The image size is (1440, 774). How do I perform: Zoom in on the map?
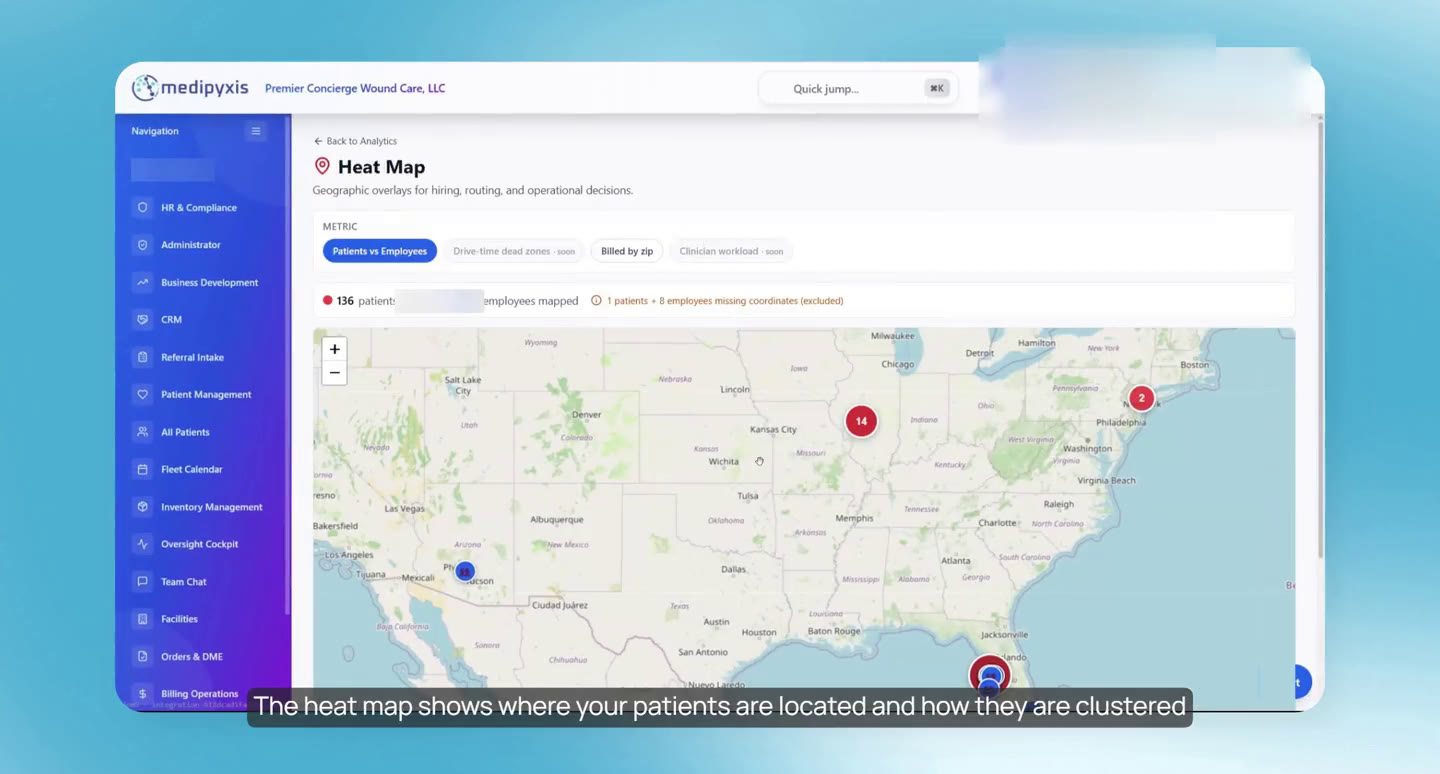335,349
